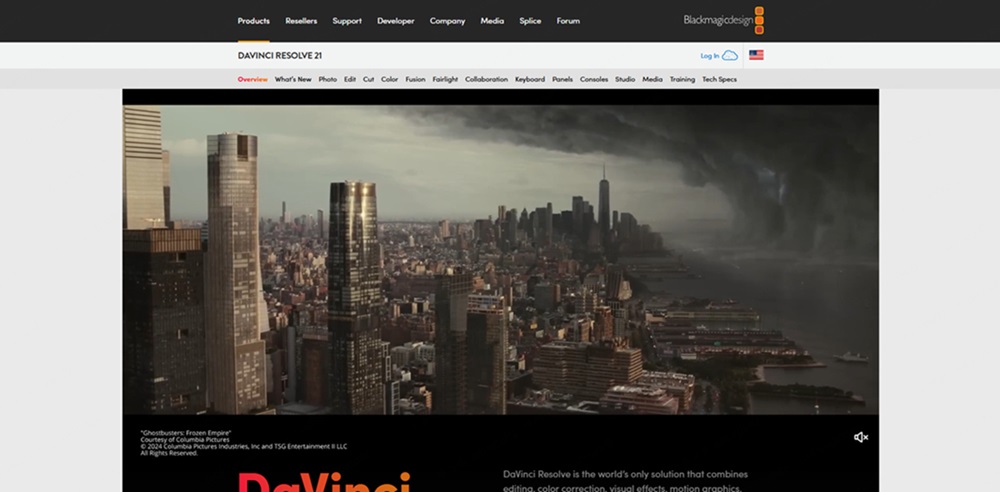
Task: Open the Developer menu
Action: pos(395,21)
